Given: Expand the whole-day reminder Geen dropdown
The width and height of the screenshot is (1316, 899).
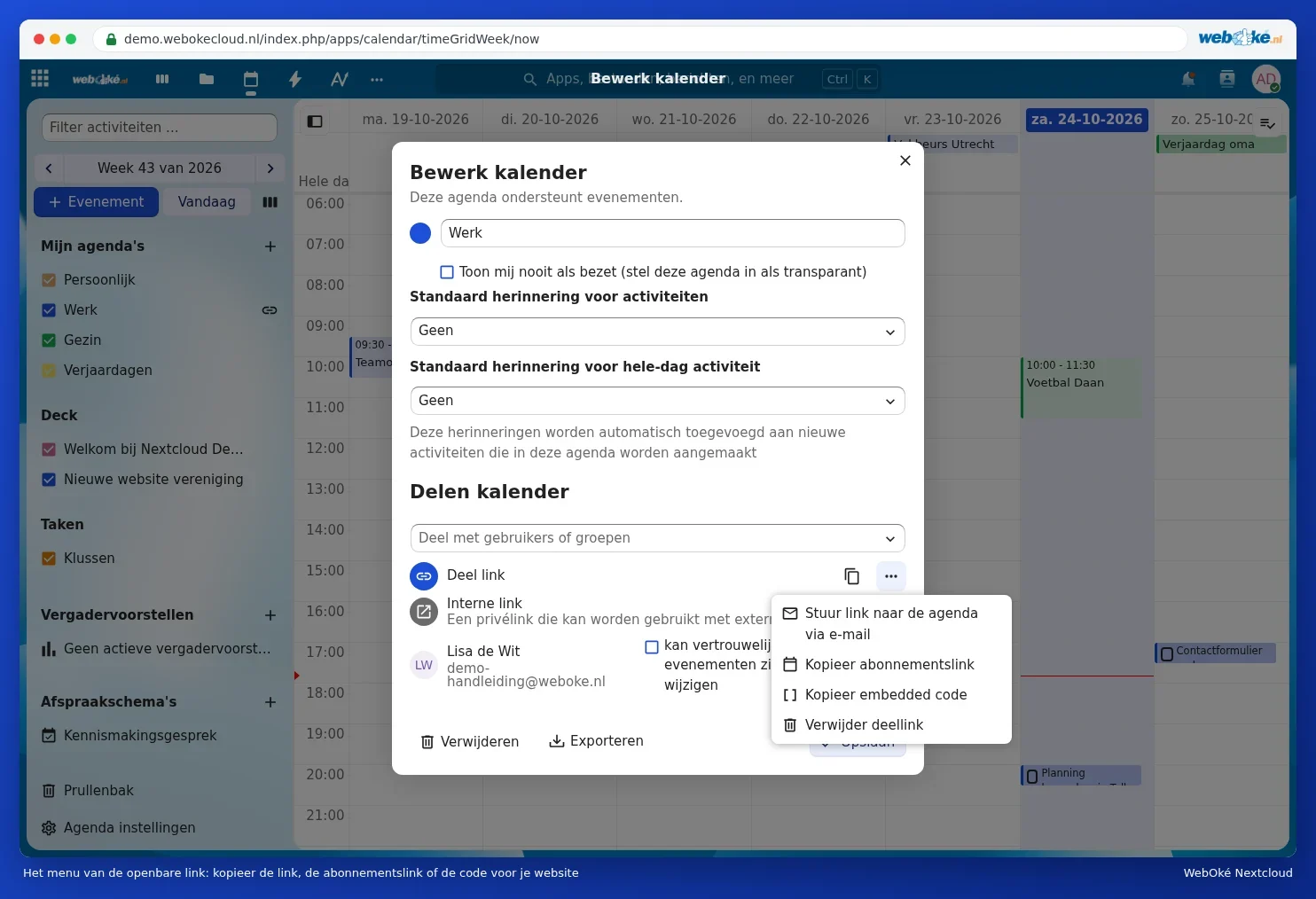Looking at the screenshot, I should pos(657,401).
